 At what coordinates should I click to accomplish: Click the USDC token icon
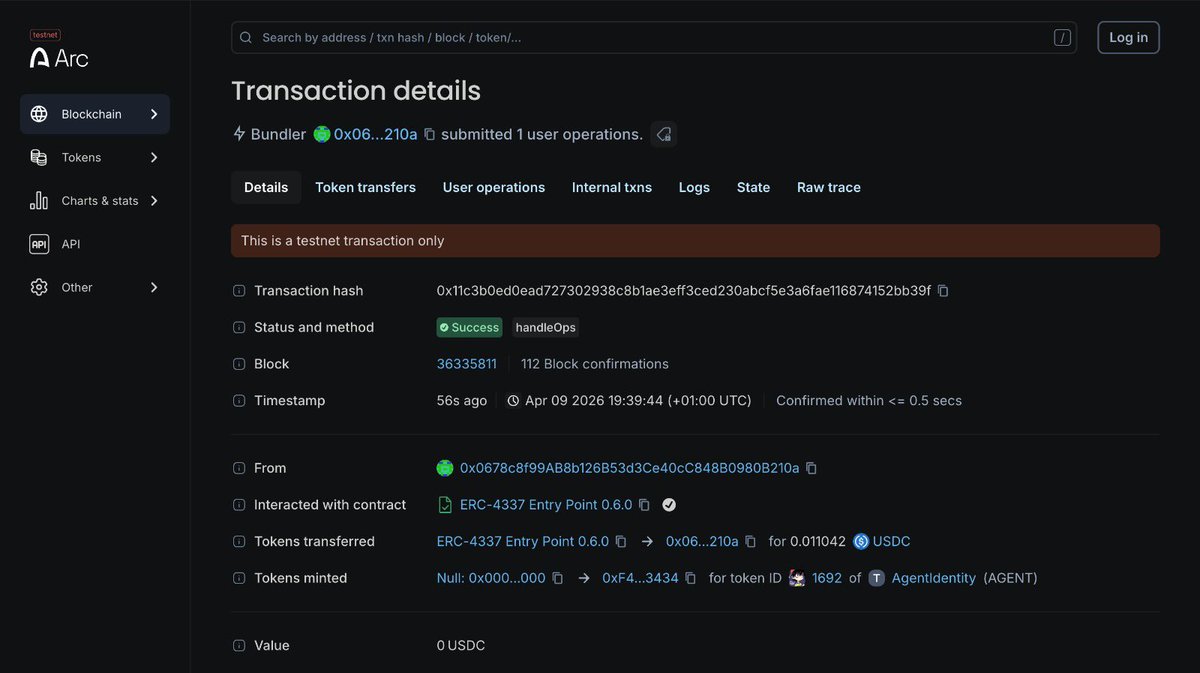(x=861, y=541)
